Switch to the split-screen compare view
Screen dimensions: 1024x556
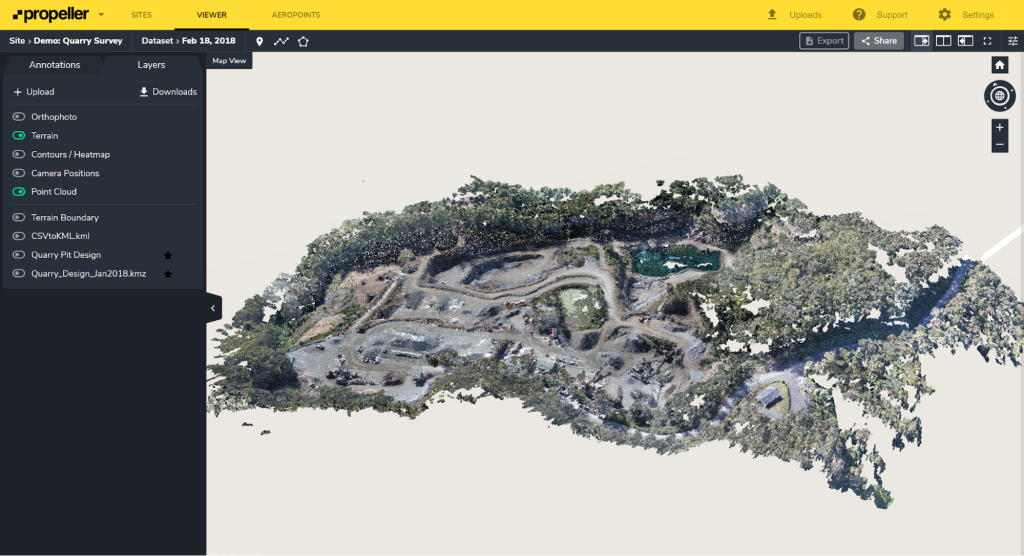point(943,41)
